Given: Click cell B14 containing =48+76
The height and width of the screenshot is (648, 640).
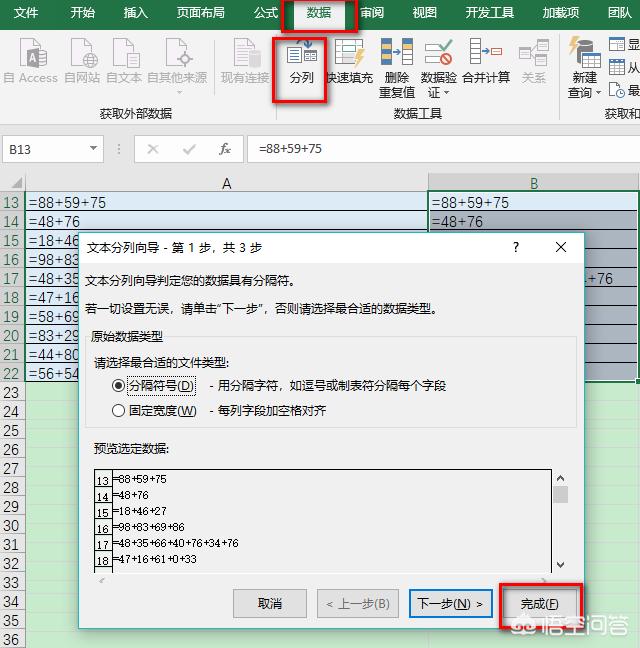Looking at the screenshot, I should [533, 221].
